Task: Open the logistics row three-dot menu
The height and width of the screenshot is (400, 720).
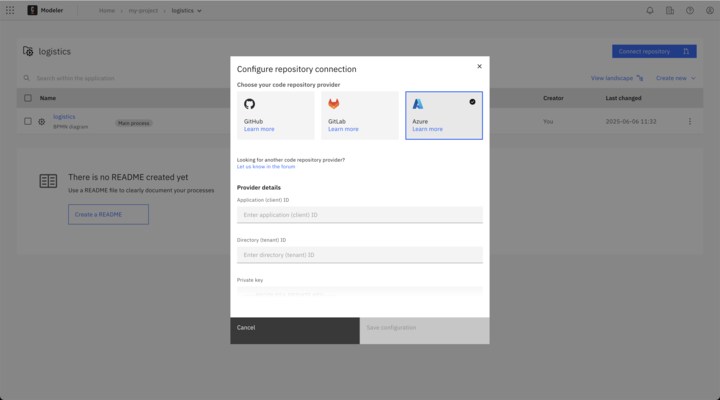Action: 690,121
